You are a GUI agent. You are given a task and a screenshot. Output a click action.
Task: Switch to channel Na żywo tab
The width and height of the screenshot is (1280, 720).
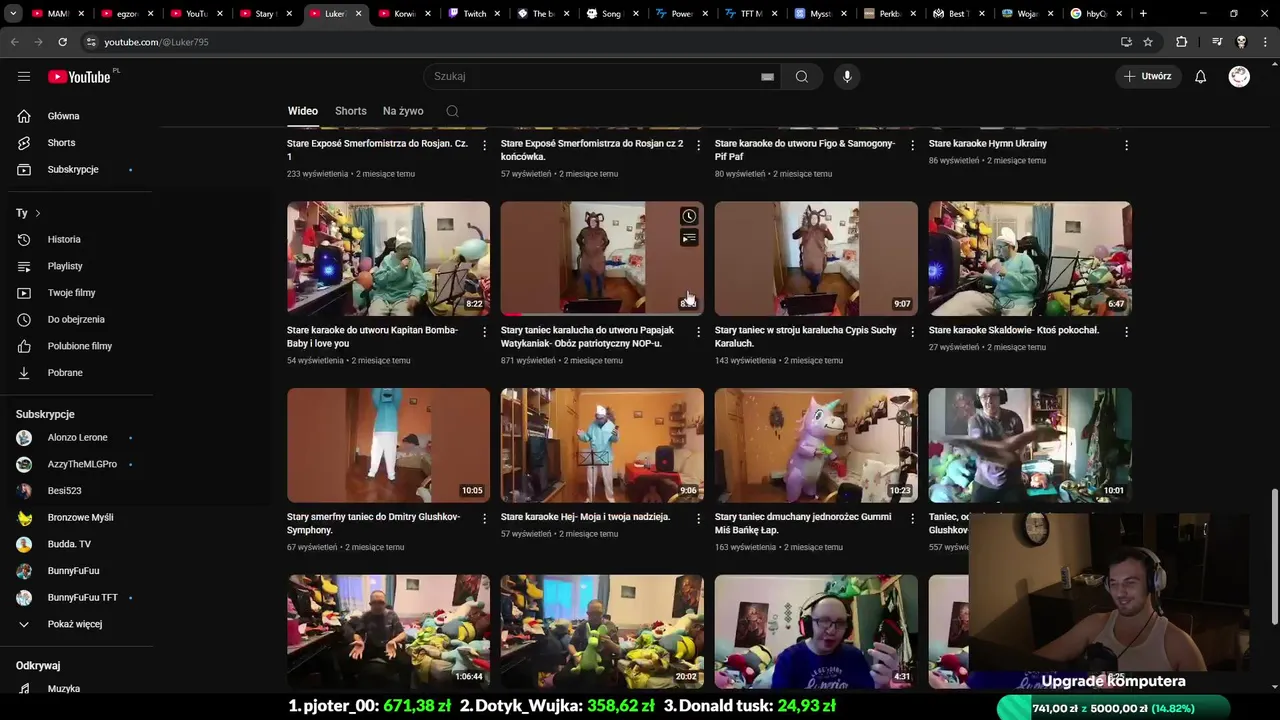tap(403, 111)
